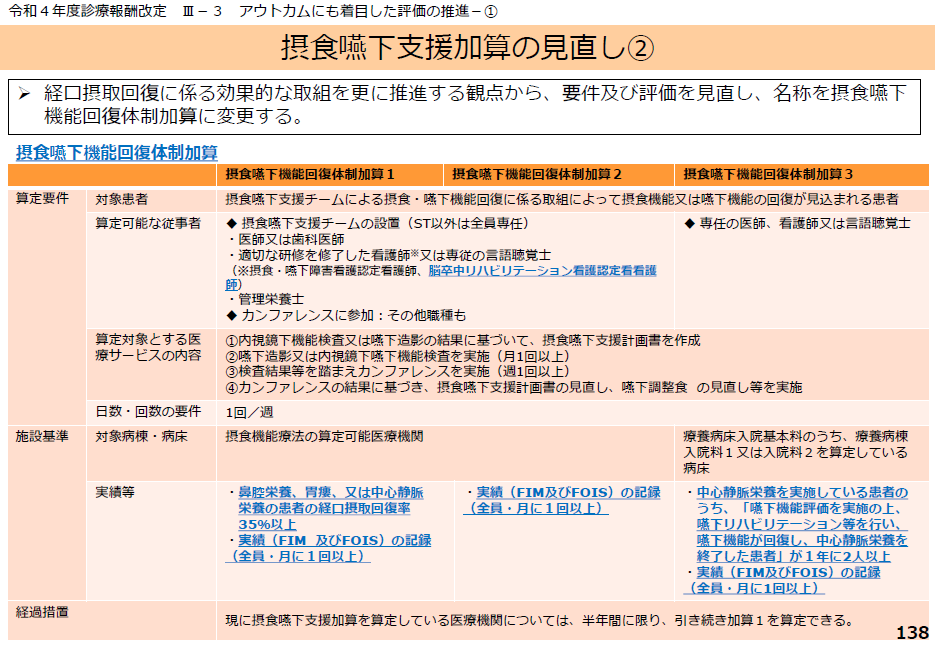Click the 算定要件 row category cell
Viewport: 935px width, 647px height.
coord(42,198)
